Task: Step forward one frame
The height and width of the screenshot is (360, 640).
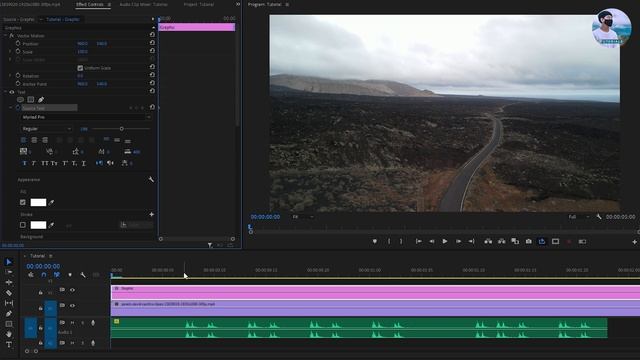Action: 458,242
